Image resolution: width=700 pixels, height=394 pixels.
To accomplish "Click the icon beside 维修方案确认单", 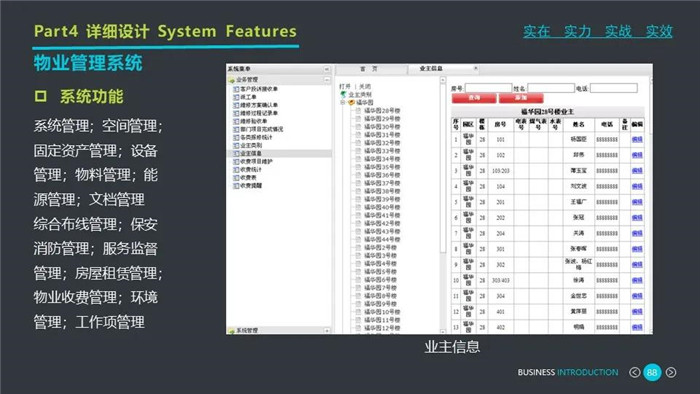I will point(236,105).
